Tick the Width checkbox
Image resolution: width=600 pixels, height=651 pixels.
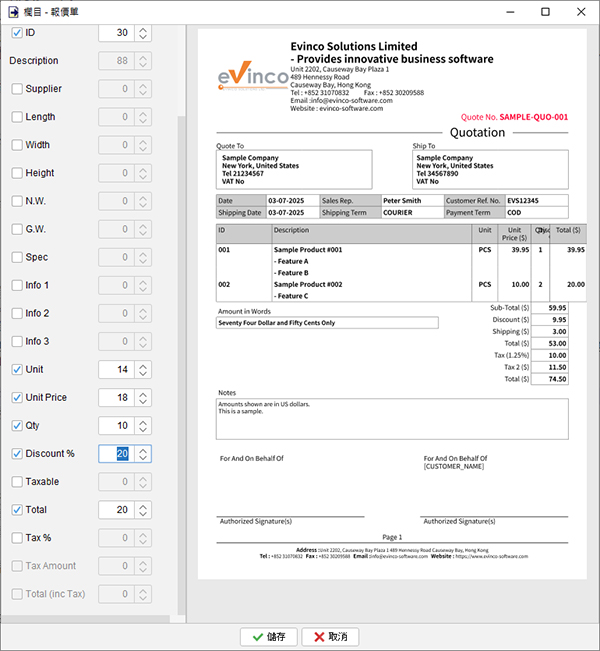17,145
